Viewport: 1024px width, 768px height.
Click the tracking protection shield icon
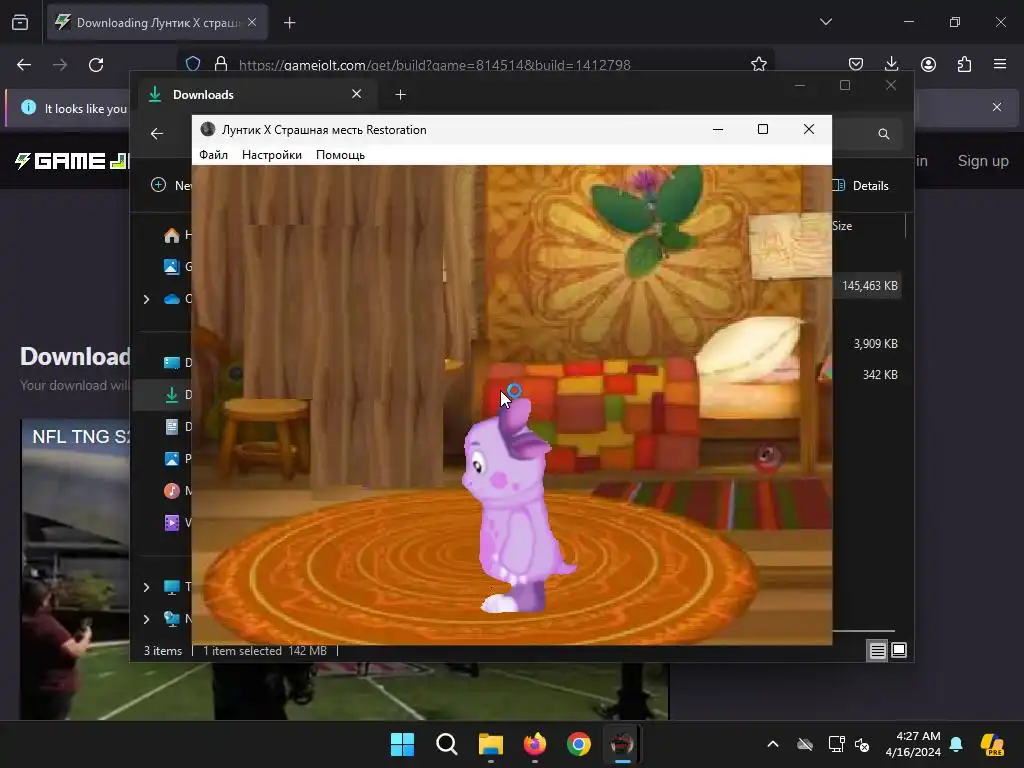pyautogui.click(x=193, y=64)
